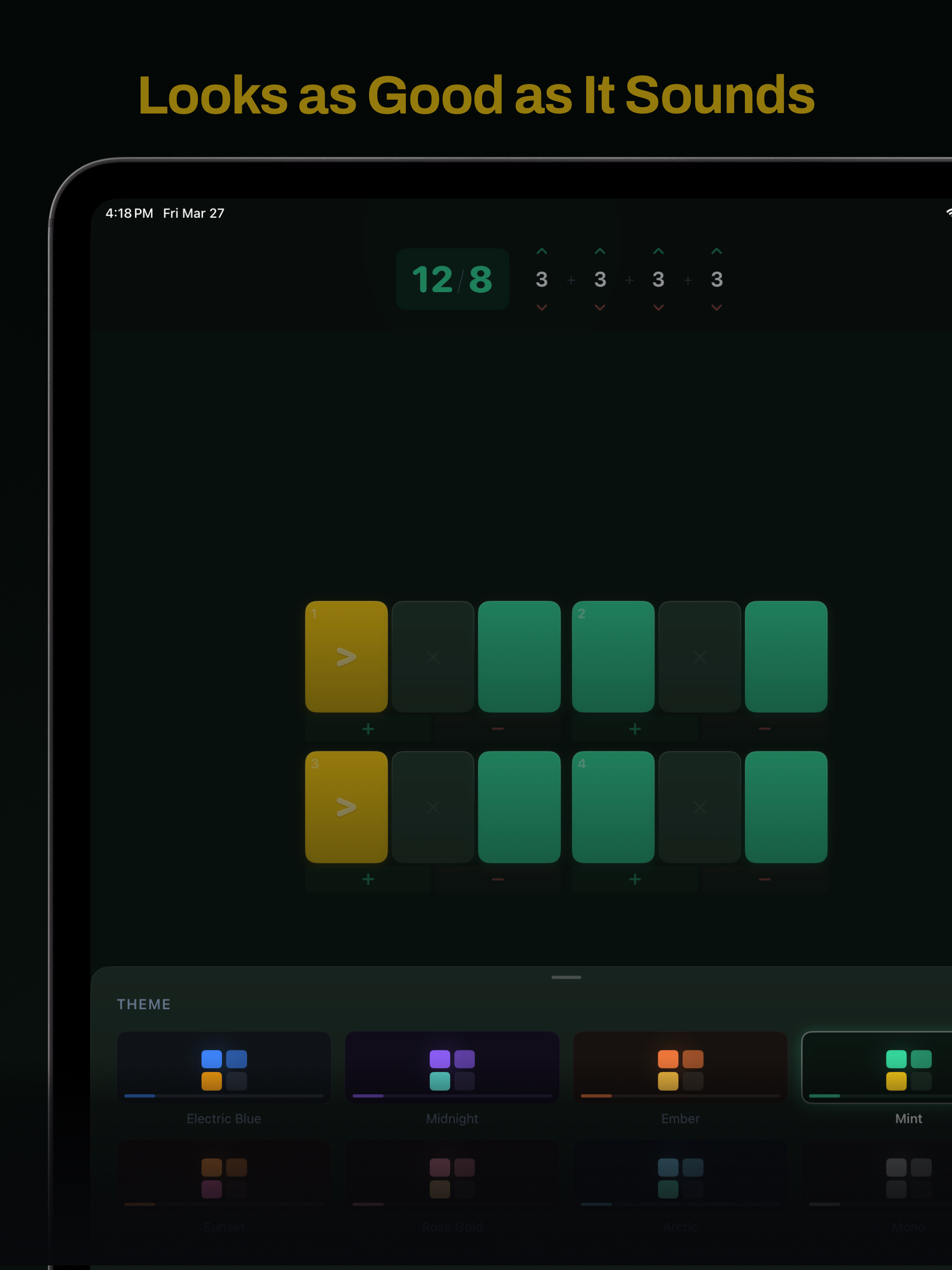The height and width of the screenshot is (1270, 952).
Task: Decrease the second beat group's count with down chevron
Action: pyautogui.click(x=600, y=308)
